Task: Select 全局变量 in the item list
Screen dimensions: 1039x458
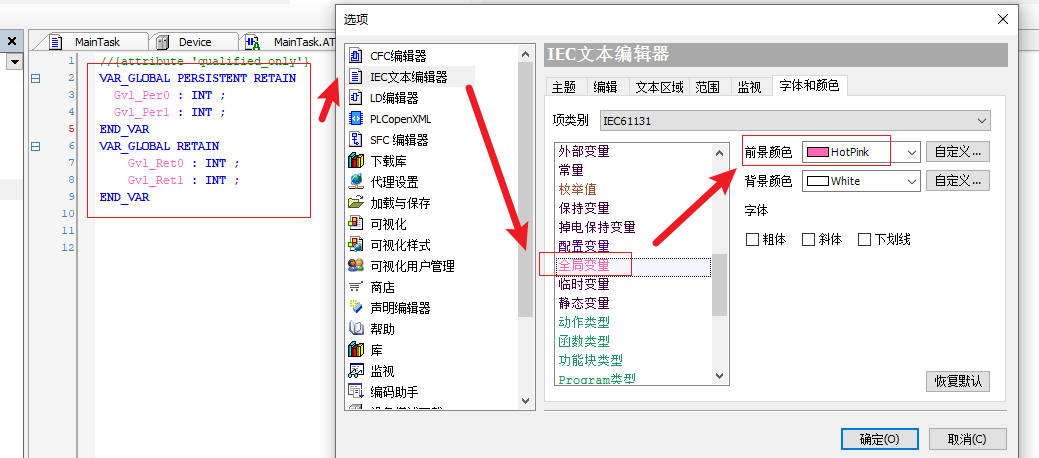Action: pyautogui.click(x=583, y=266)
